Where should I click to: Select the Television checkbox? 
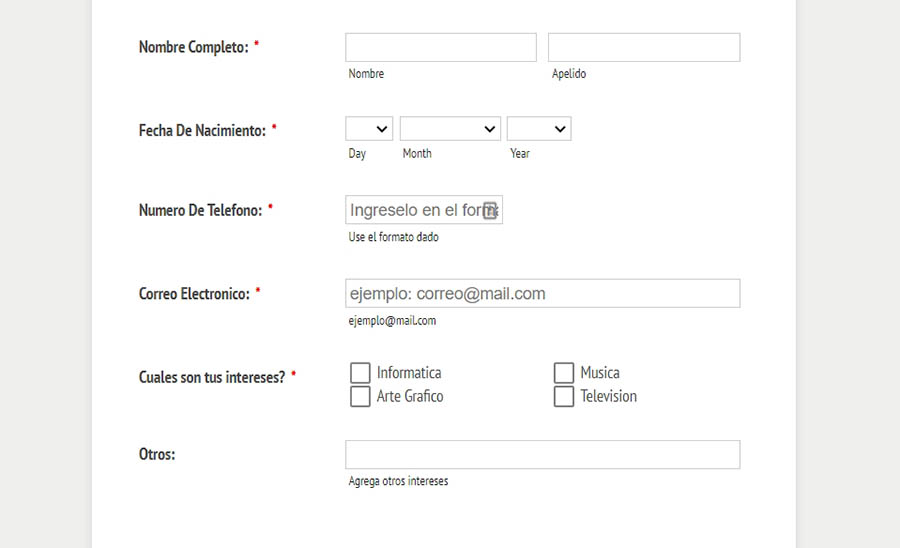click(x=564, y=397)
